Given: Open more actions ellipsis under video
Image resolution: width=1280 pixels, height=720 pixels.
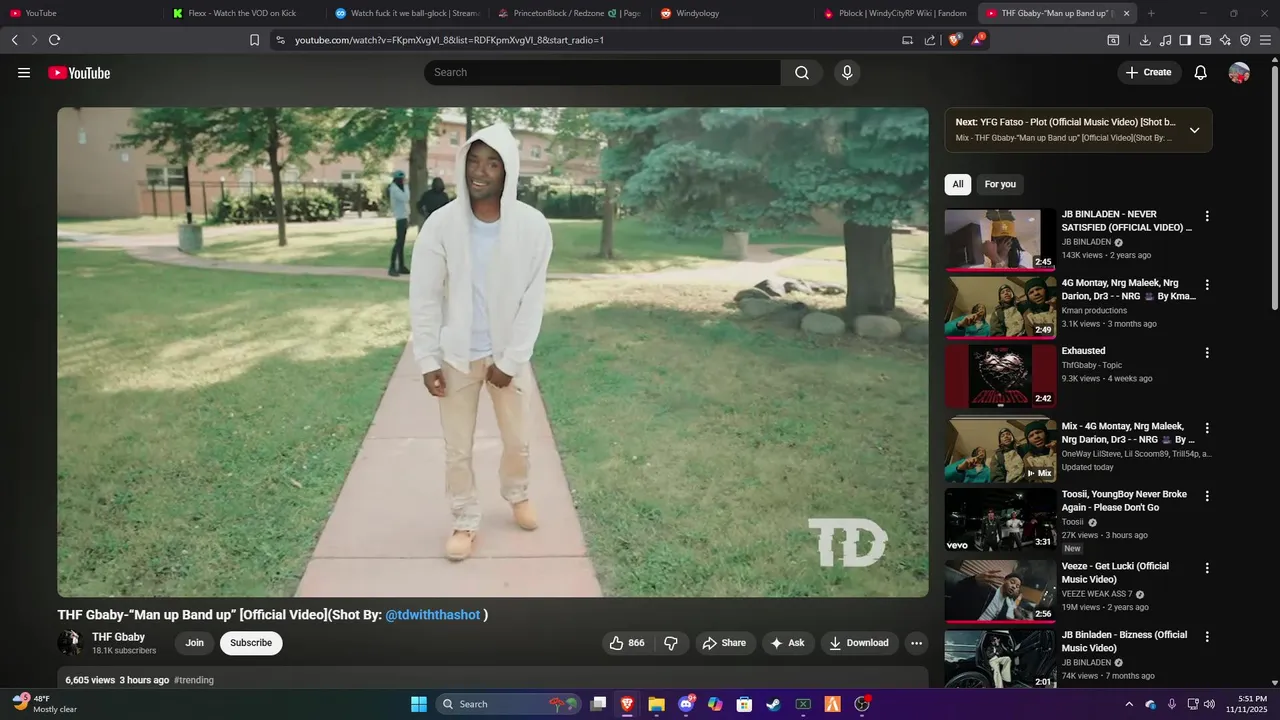Looking at the screenshot, I should pos(916,643).
